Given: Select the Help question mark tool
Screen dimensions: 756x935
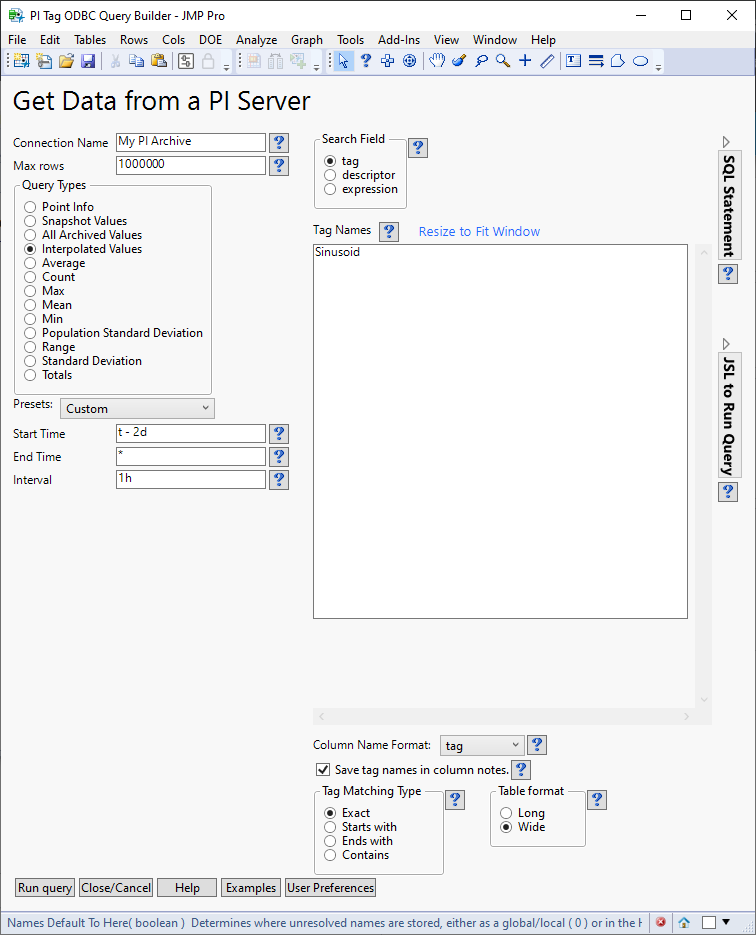Looking at the screenshot, I should coord(365,61).
